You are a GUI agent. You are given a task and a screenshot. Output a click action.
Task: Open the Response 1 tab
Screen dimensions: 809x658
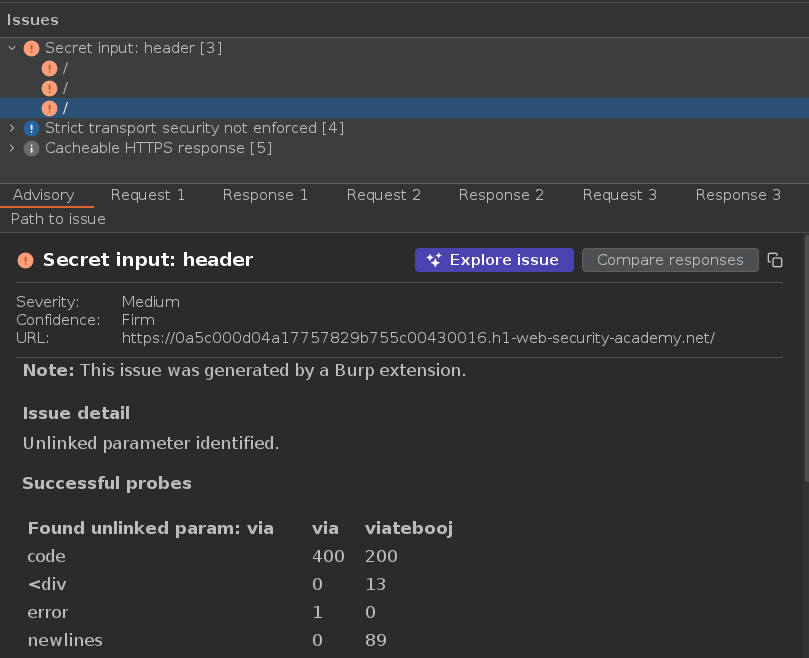(265, 195)
